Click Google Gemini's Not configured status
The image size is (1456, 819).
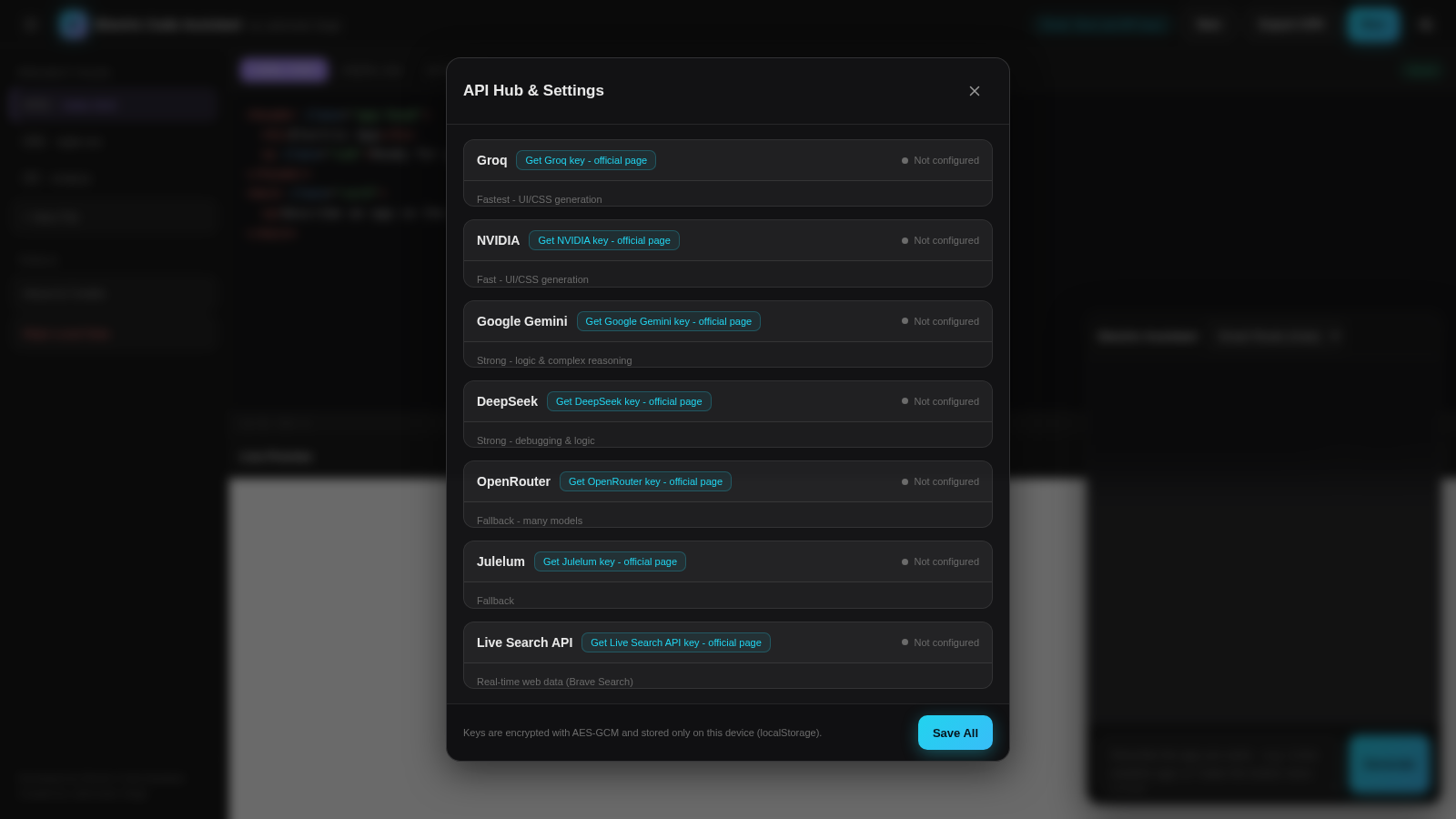pos(940,321)
